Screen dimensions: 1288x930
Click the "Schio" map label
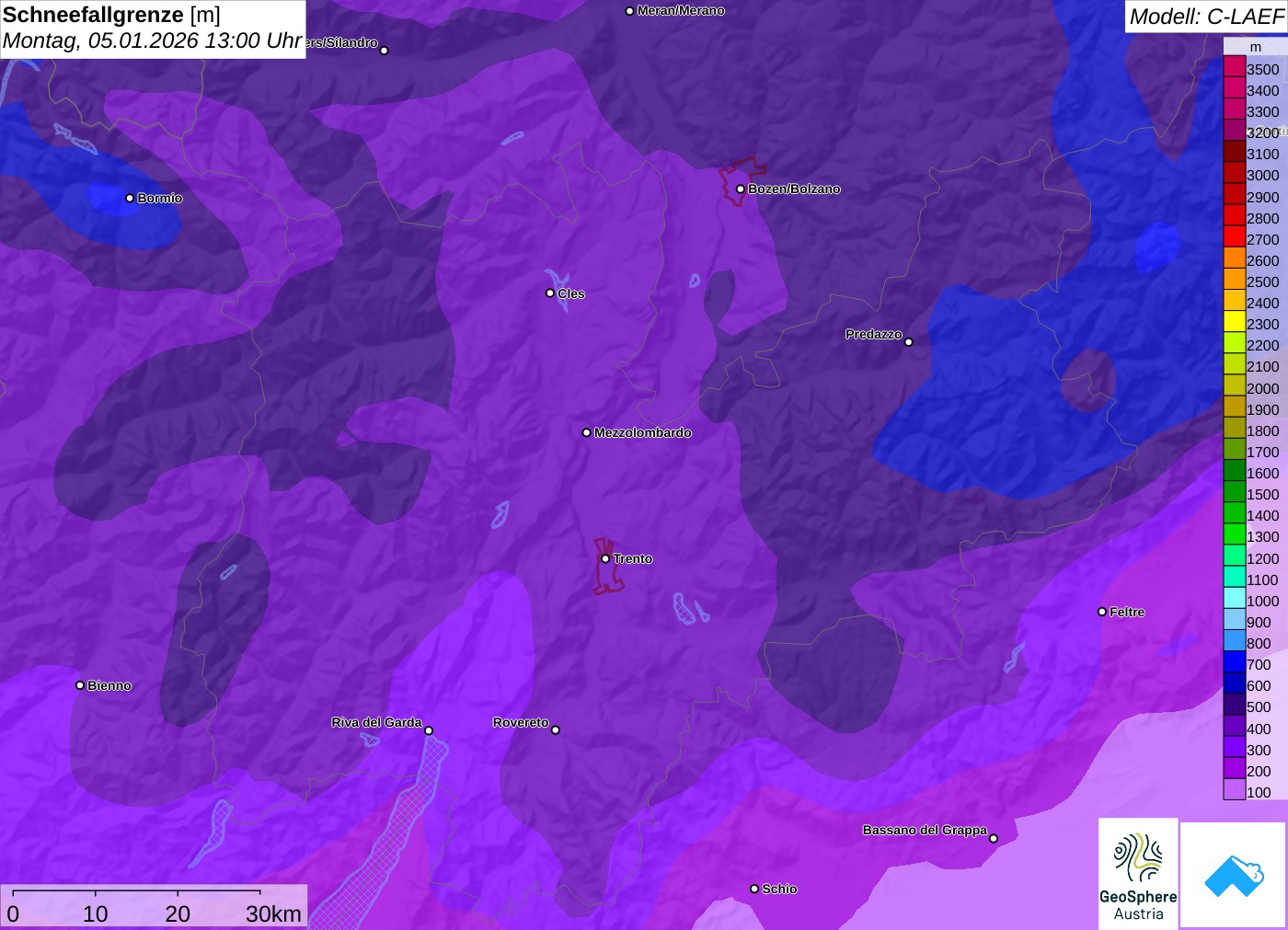click(x=779, y=889)
